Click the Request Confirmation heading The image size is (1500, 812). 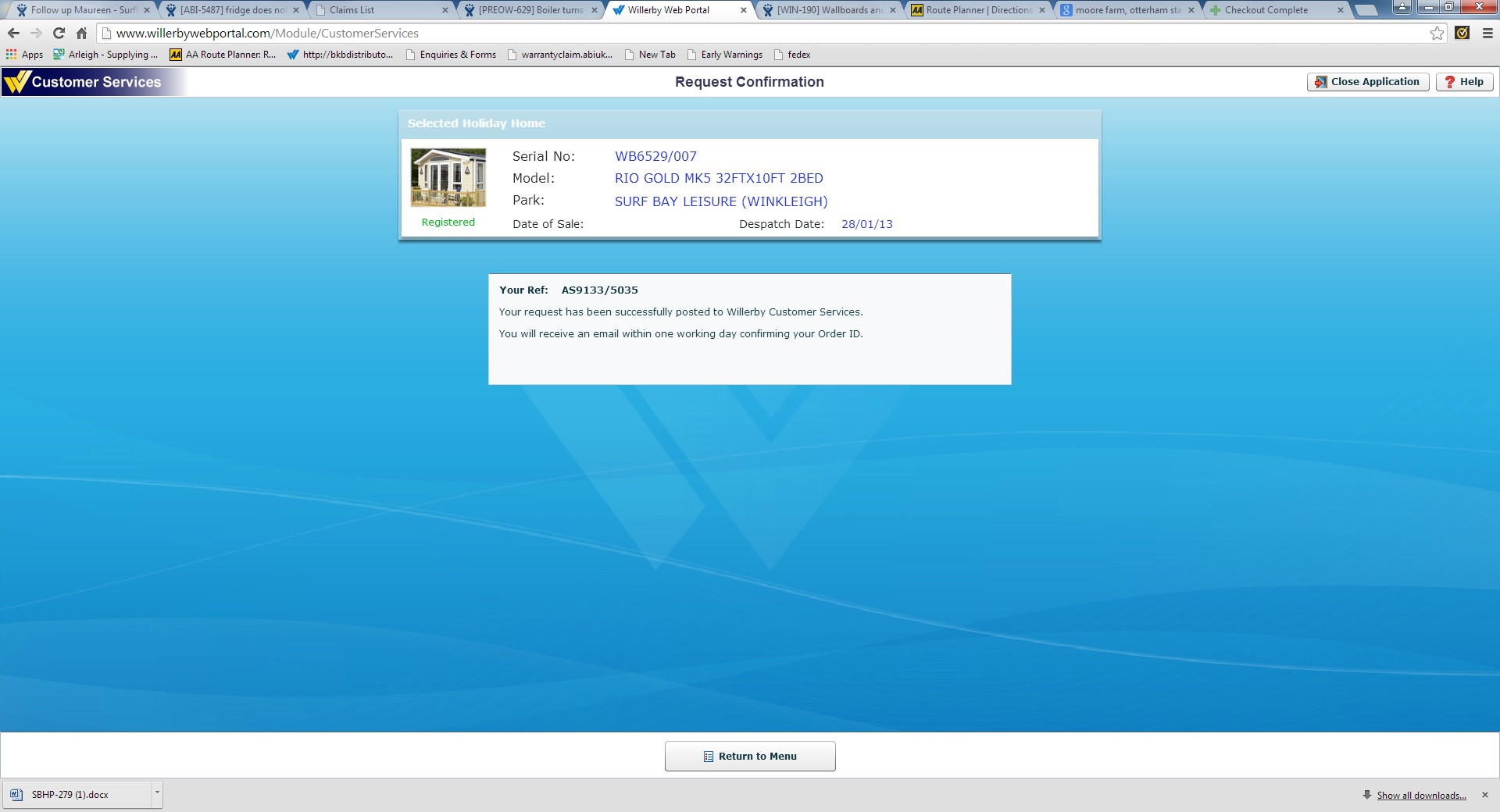pyautogui.click(x=749, y=82)
